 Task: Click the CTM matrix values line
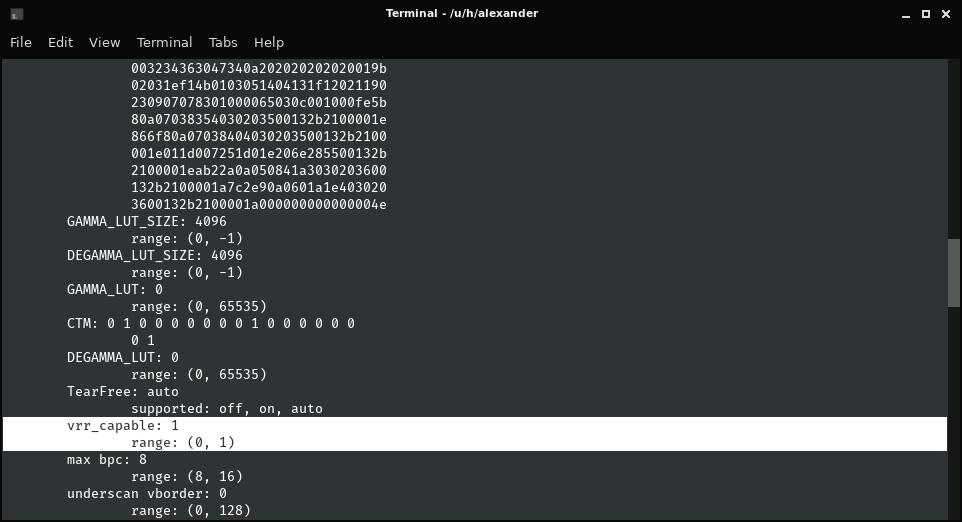[x=210, y=324]
